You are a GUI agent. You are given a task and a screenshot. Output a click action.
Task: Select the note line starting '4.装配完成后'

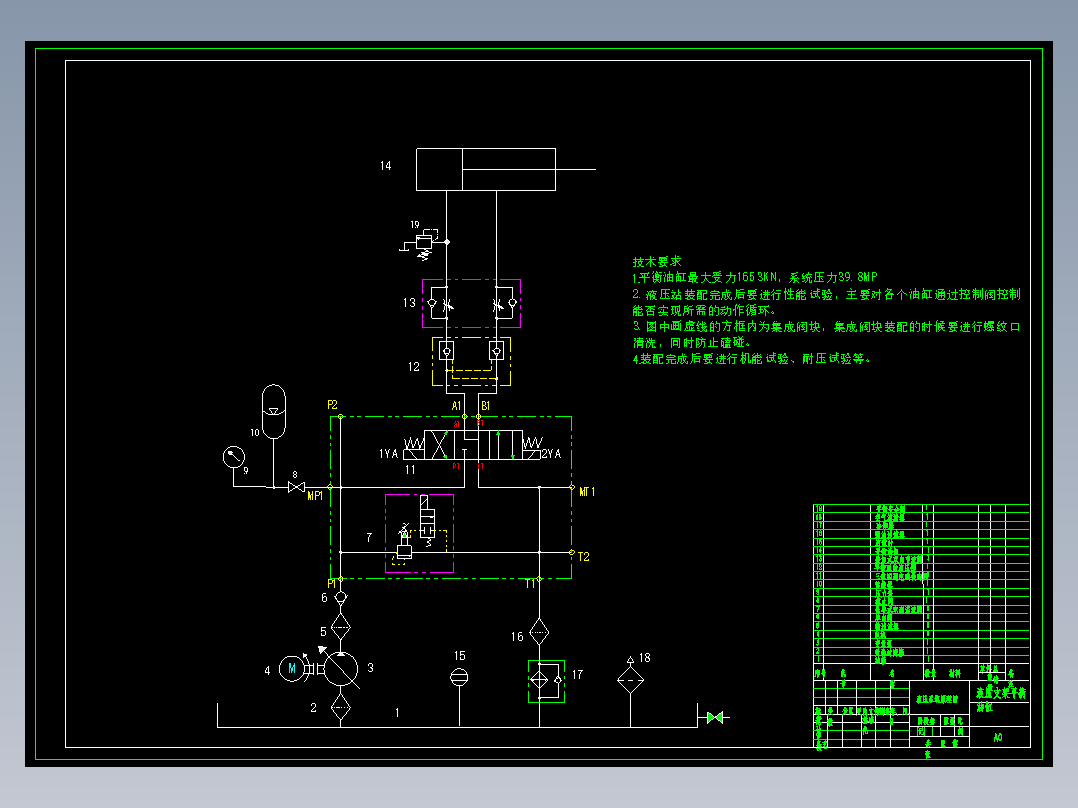coord(752,359)
